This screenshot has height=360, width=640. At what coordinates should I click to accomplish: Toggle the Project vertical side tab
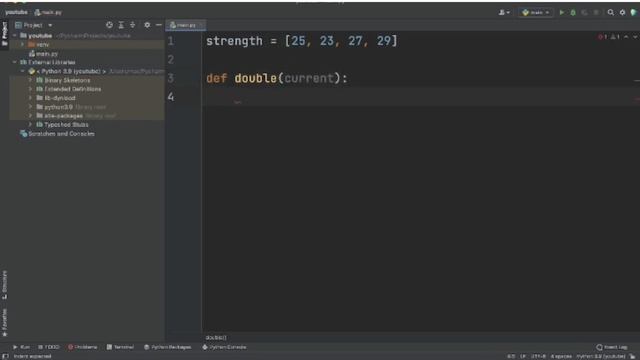pos(4,33)
